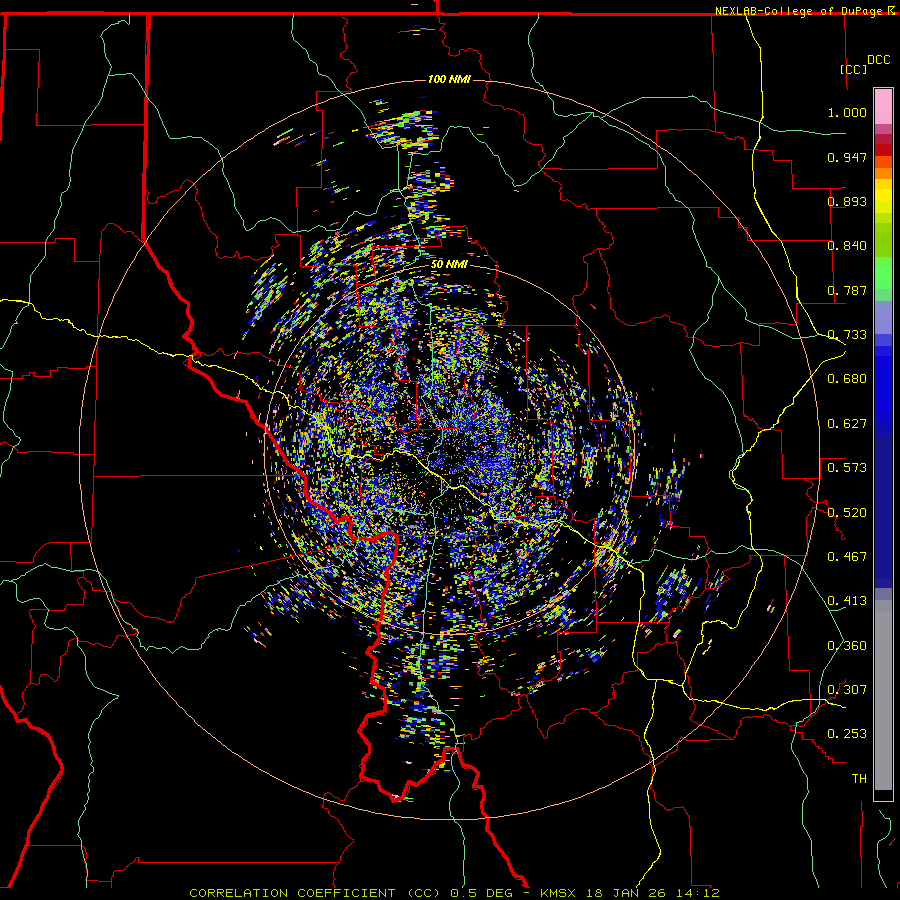
Task: Pick the red color bar segment
Action: [x=883, y=149]
